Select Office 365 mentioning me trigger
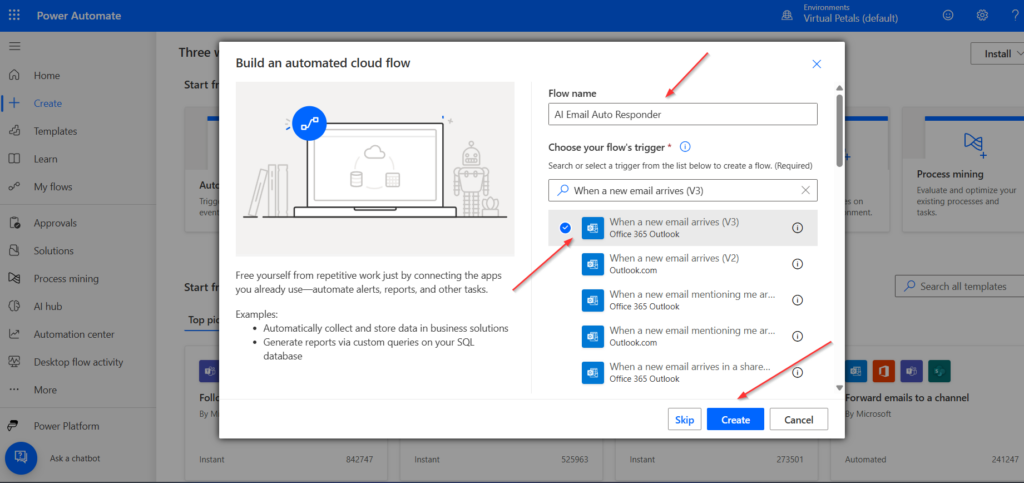This screenshot has width=1024, height=483. click(x=682, y=300)
